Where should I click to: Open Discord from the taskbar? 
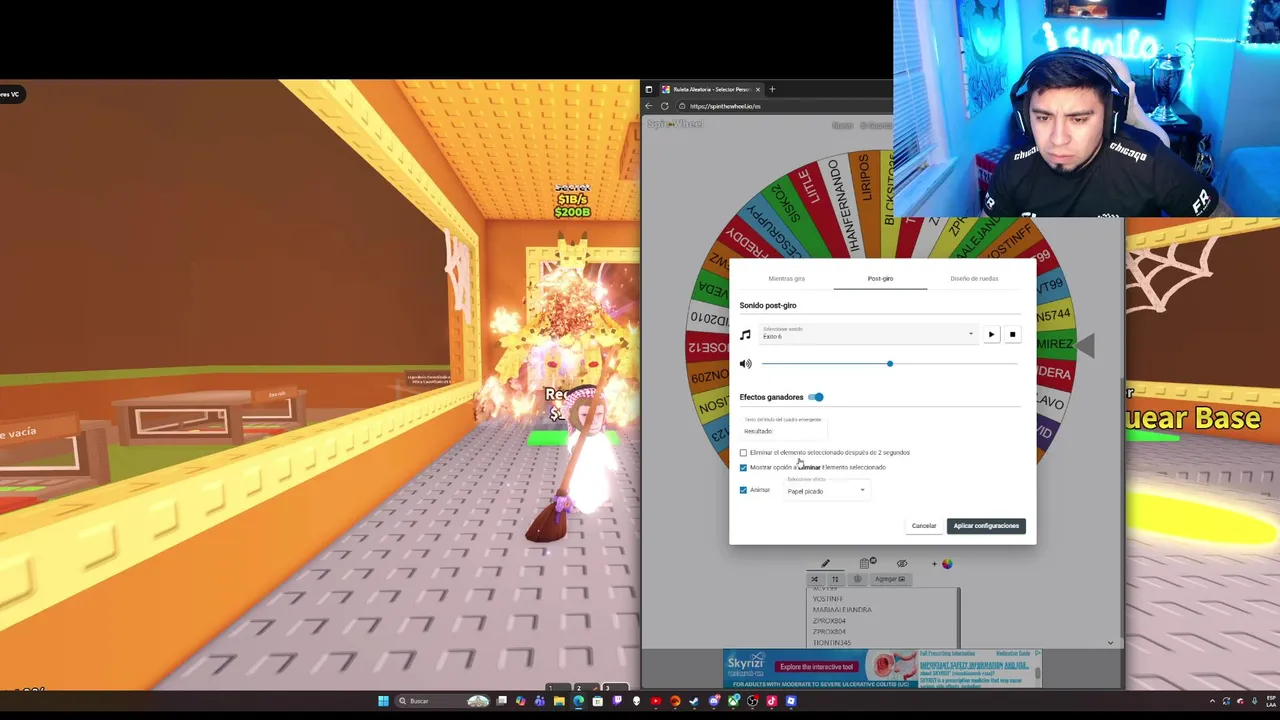(x=714, y=701)
